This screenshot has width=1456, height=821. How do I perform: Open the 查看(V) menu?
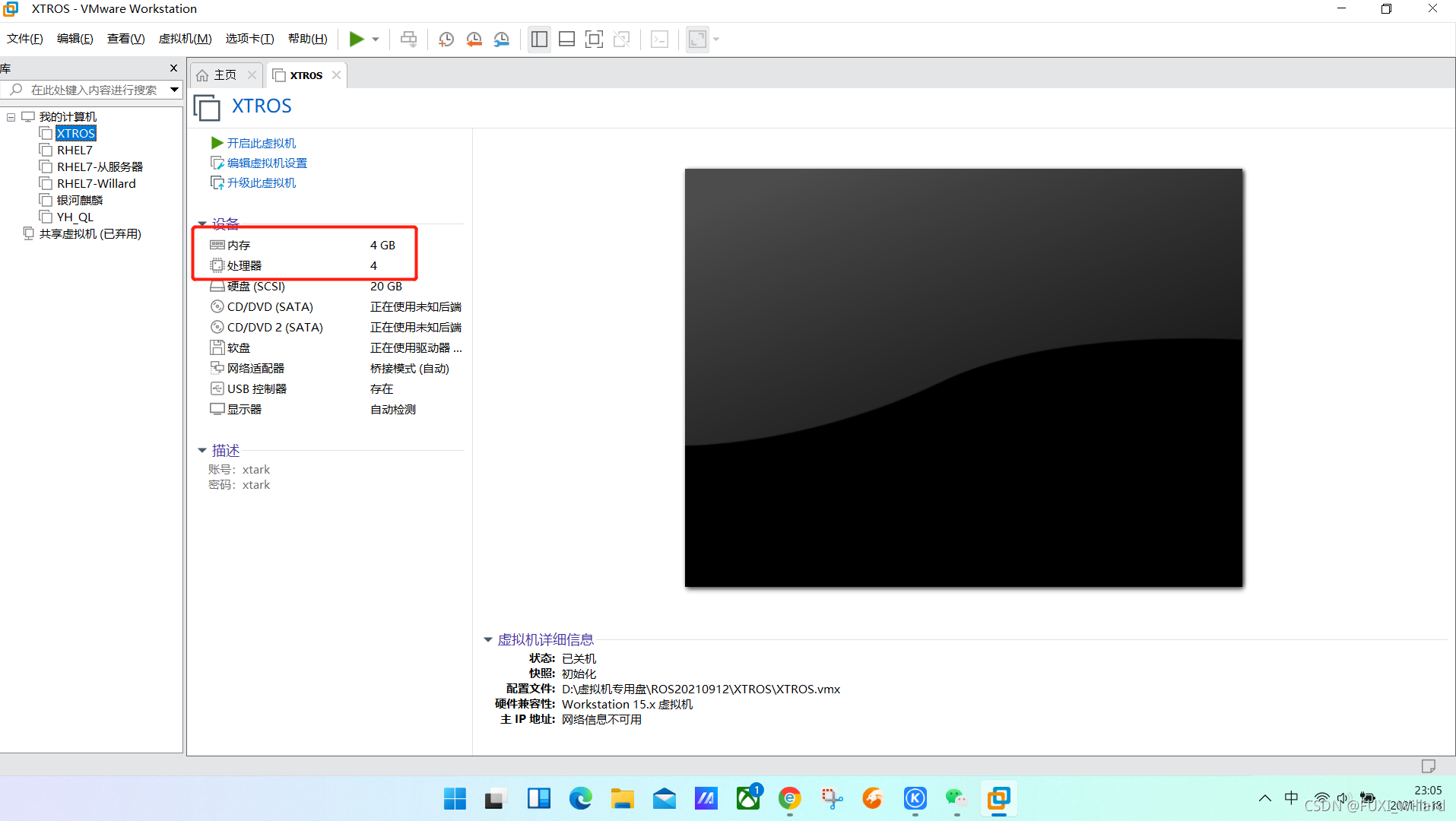pos(125,39)
